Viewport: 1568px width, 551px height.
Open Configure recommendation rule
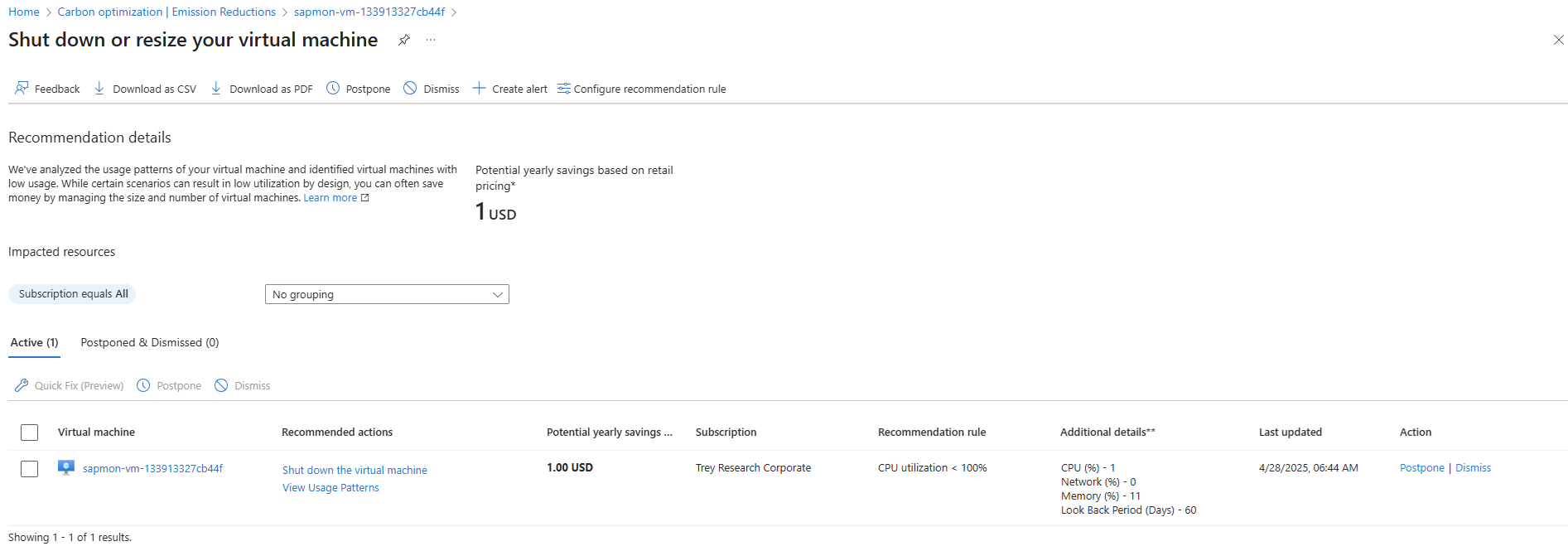click(642, 89)
